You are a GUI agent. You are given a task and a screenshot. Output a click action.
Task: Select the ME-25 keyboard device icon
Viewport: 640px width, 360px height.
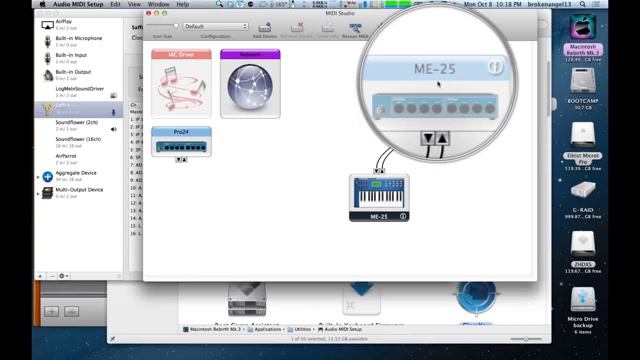pos(379,198)
